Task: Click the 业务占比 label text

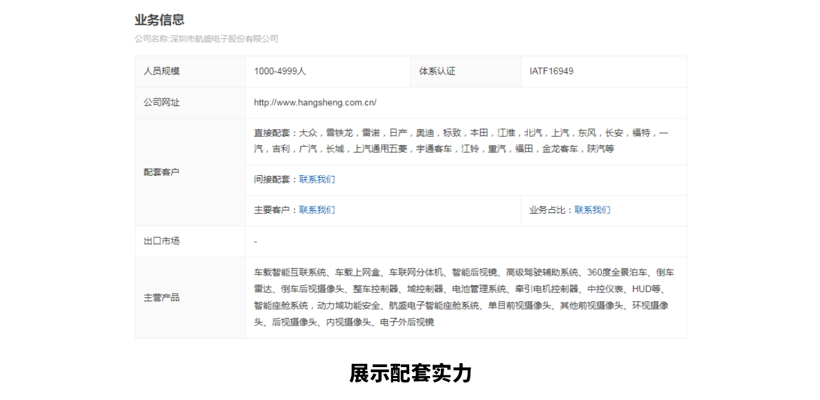Action: pyautogui.click(x=549, y=210)
